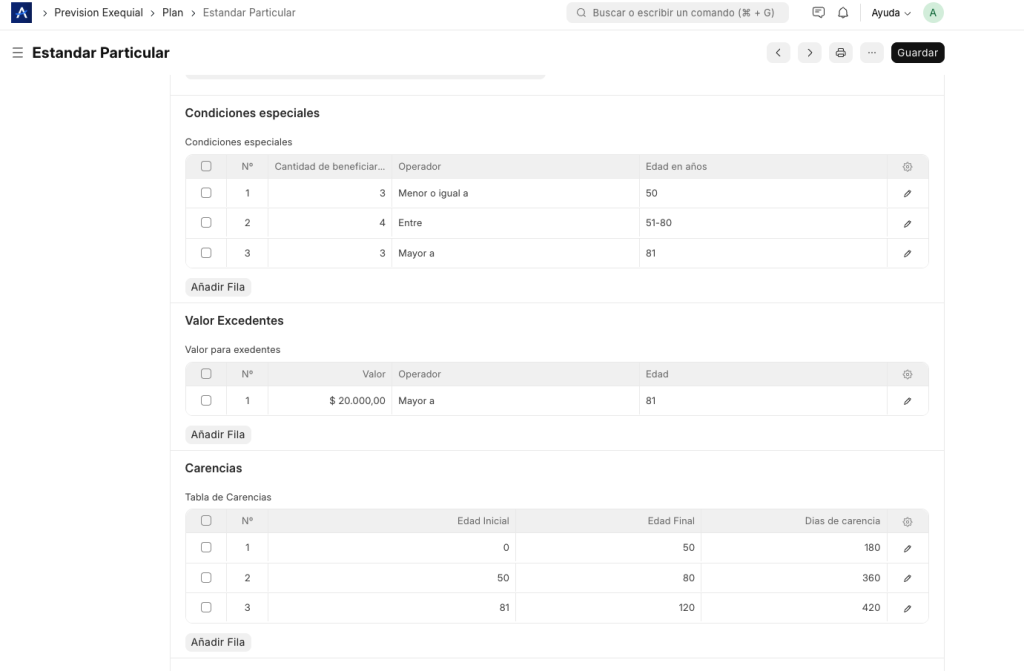
Task: Open Carencias table settings gear
Action: coord(907,521)
